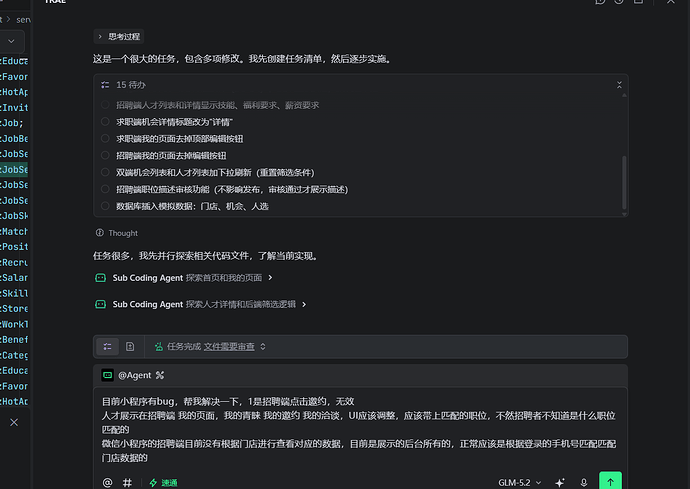Click the sparkle prompt-enhance icon
The height and width of the screenshot is (489, 690).
560,482
